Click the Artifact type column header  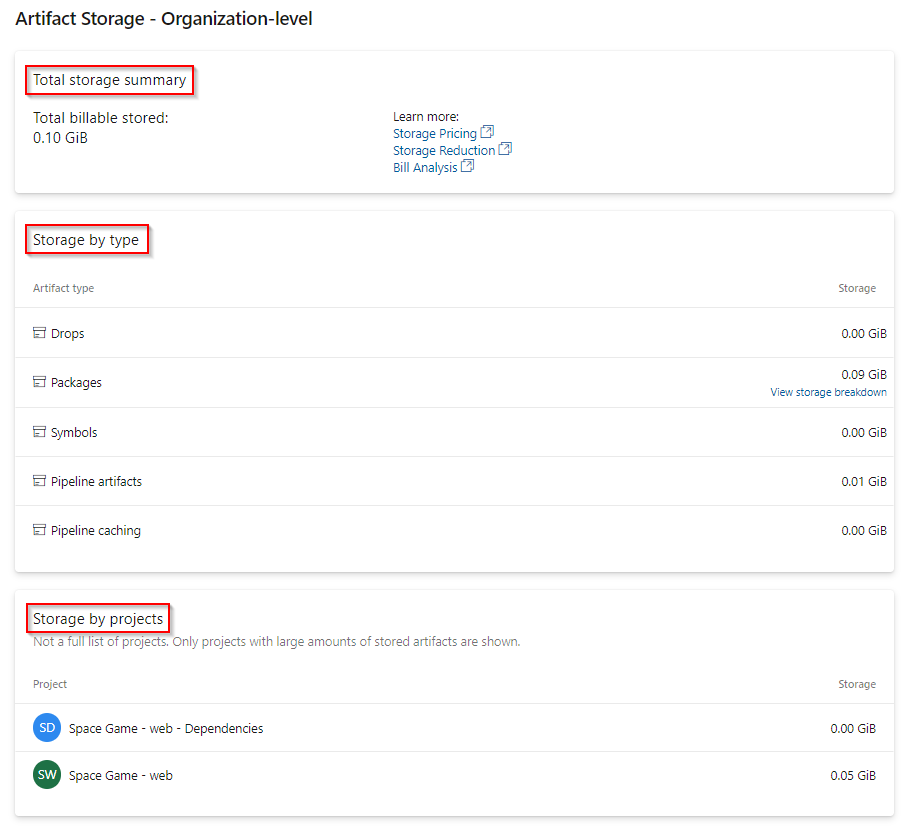pos(63,288)
